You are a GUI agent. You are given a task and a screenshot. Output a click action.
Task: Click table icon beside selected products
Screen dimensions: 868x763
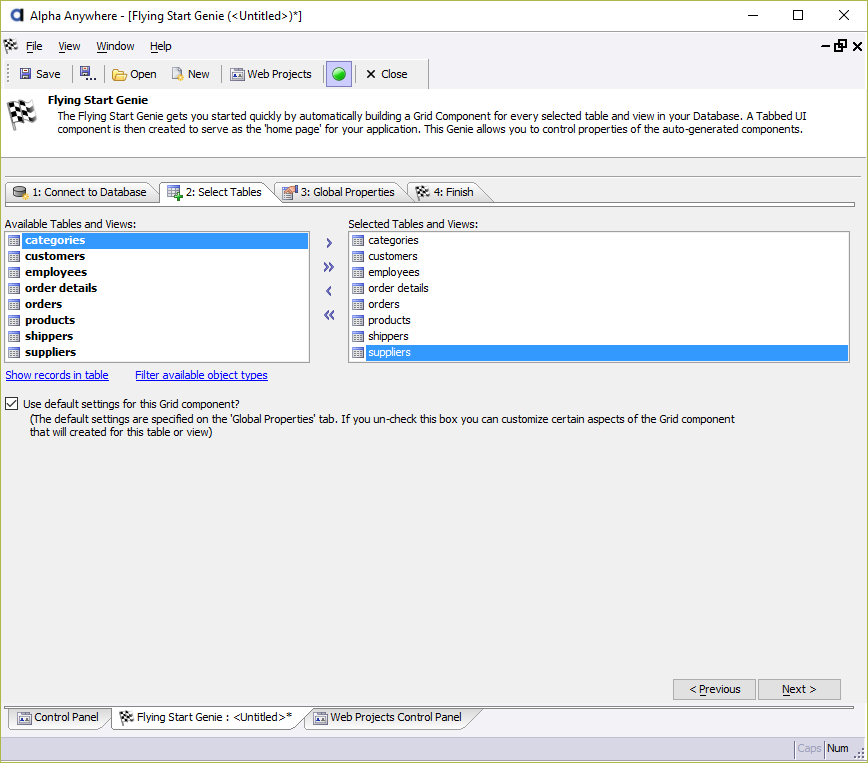coord(358,321)
